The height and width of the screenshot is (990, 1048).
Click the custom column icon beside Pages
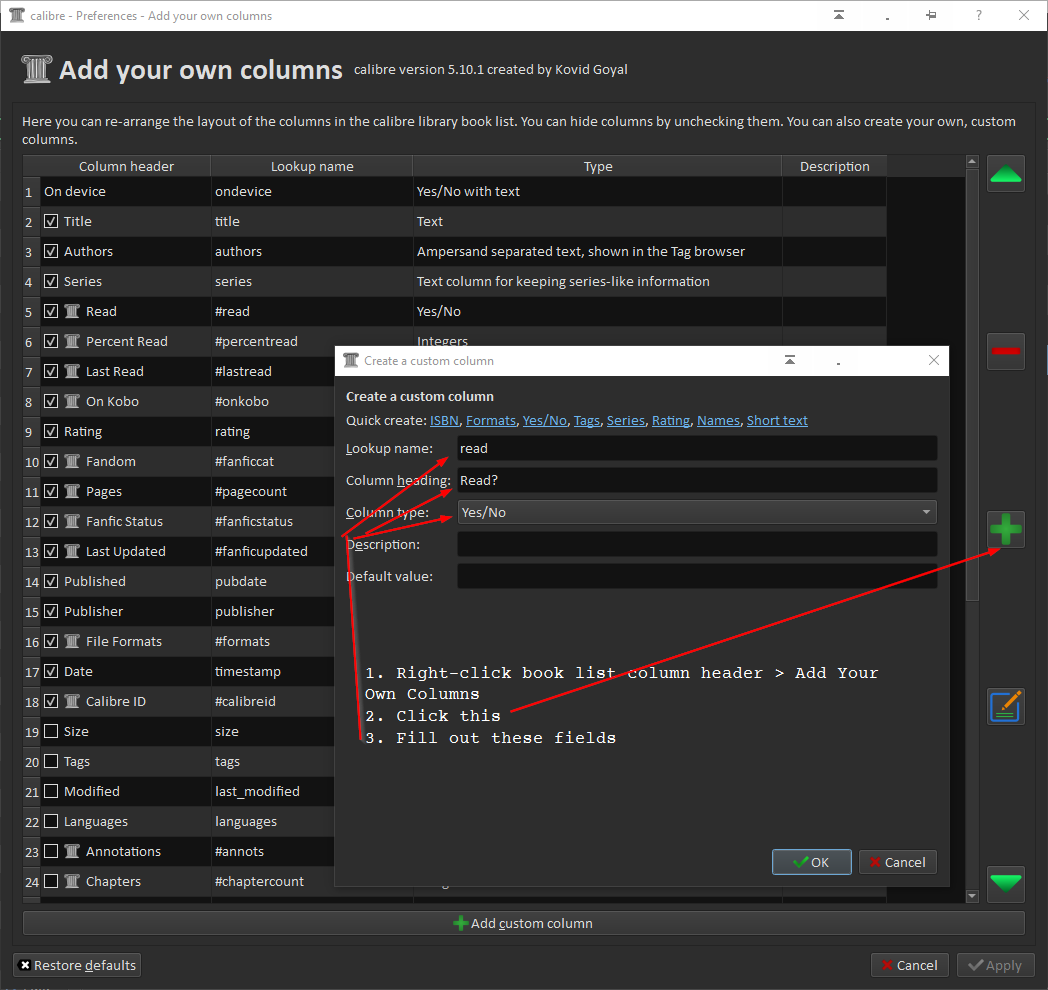(72, 491)
